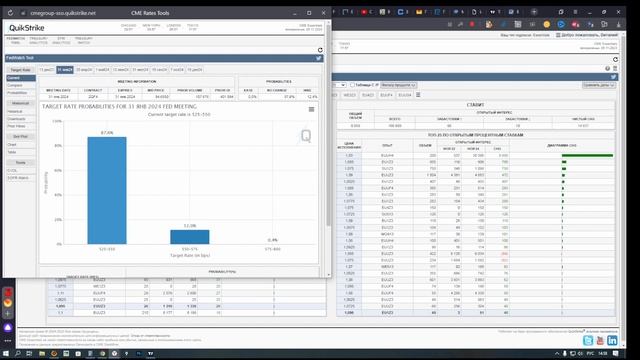The height and width of the screenshot is (360, 640).
Task: Toggle the Таблица checkbox in background page
Action: point(352,85)
